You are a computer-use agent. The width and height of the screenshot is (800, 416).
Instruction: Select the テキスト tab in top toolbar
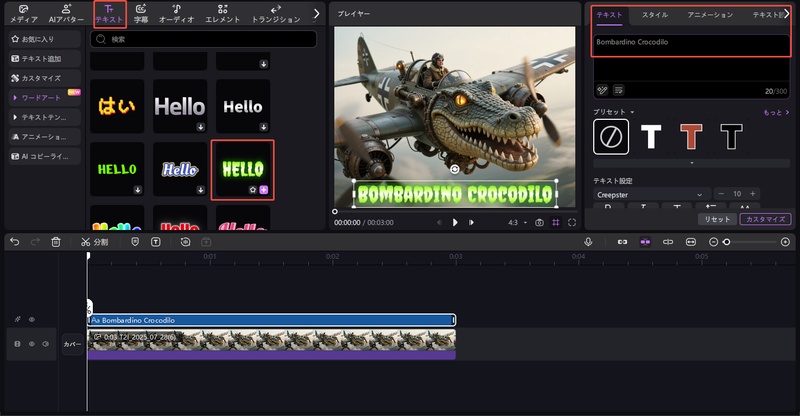[109, 14]
